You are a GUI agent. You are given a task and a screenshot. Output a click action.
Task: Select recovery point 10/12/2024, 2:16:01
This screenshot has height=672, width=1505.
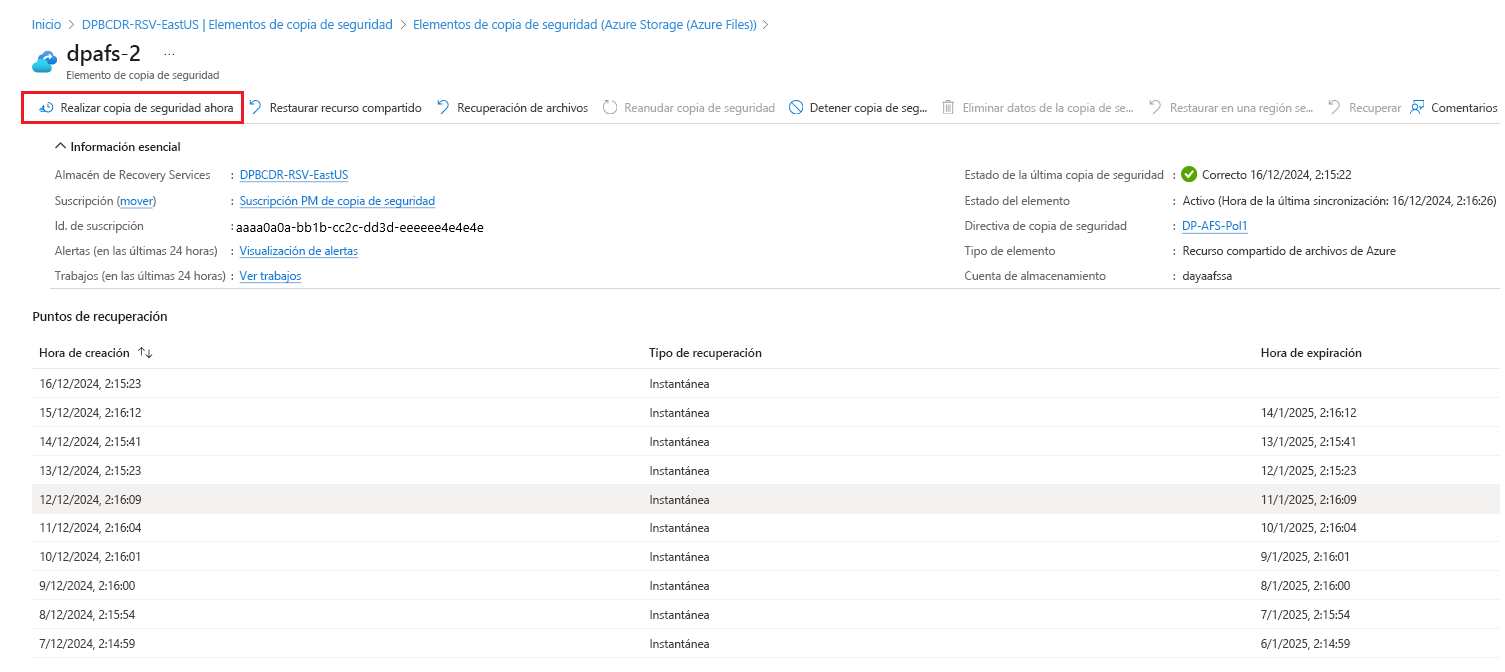click(766, 557)
